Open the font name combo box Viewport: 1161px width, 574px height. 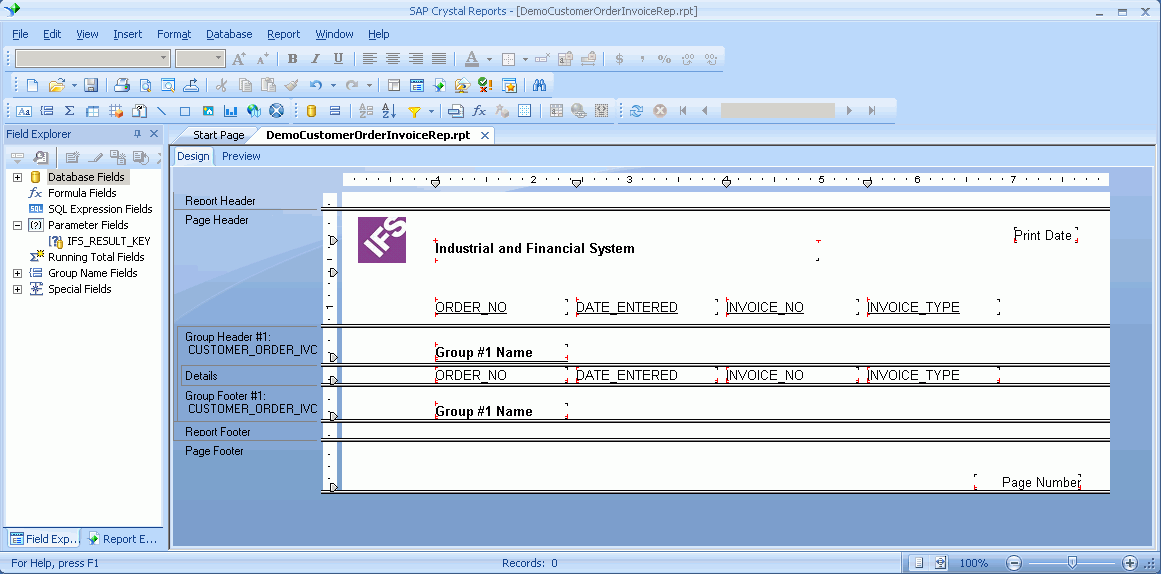click(93, 59)
